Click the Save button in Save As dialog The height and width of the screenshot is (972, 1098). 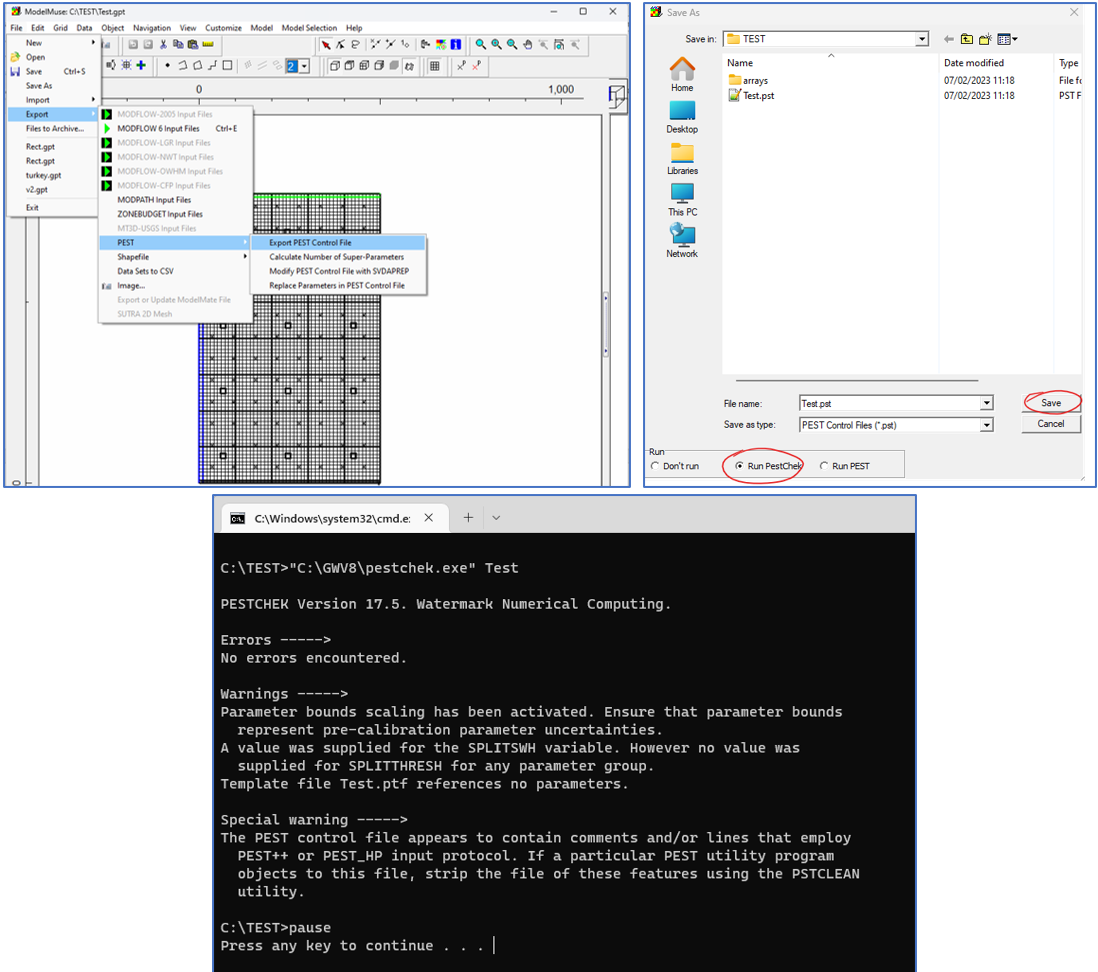1050,403
